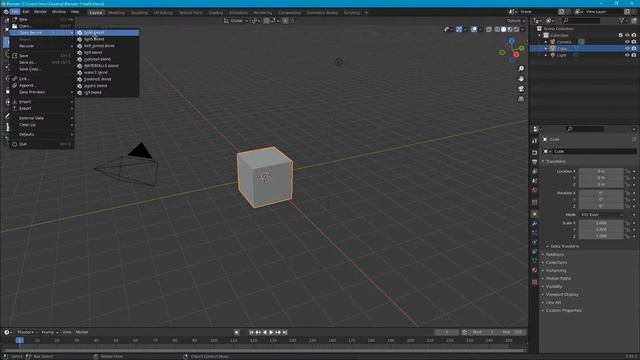
Task: Open the Tool properties tab
Action: click(535, 140)
